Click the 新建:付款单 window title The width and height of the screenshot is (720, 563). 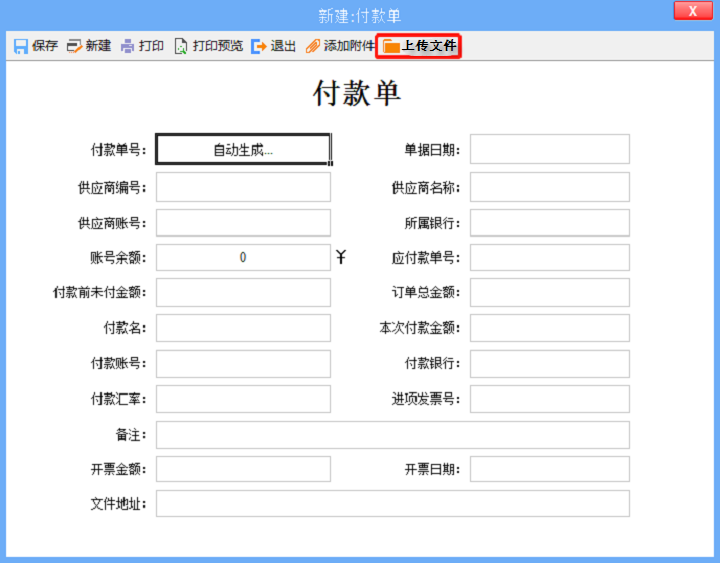click(360, 16)
